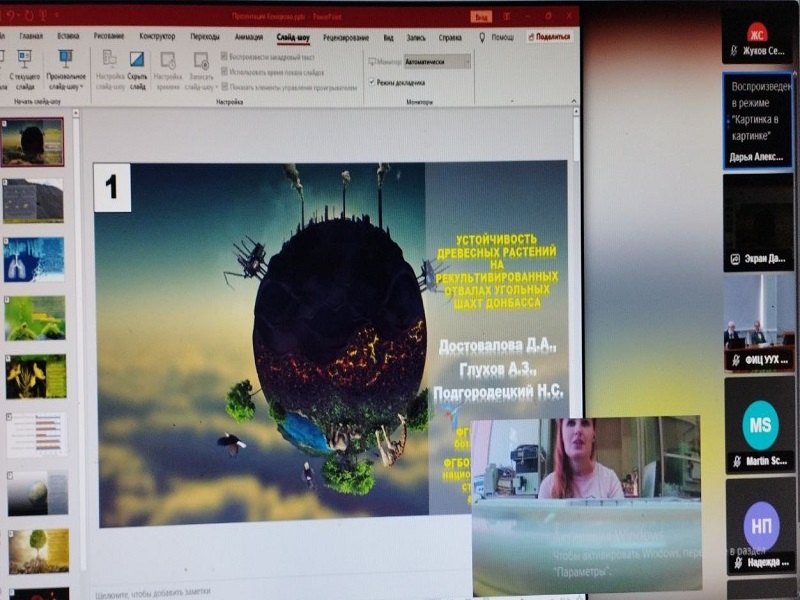Click the НП avatar circle
Image resolution: width=800 pixels, height=600 pixels.
pos(761,526)
